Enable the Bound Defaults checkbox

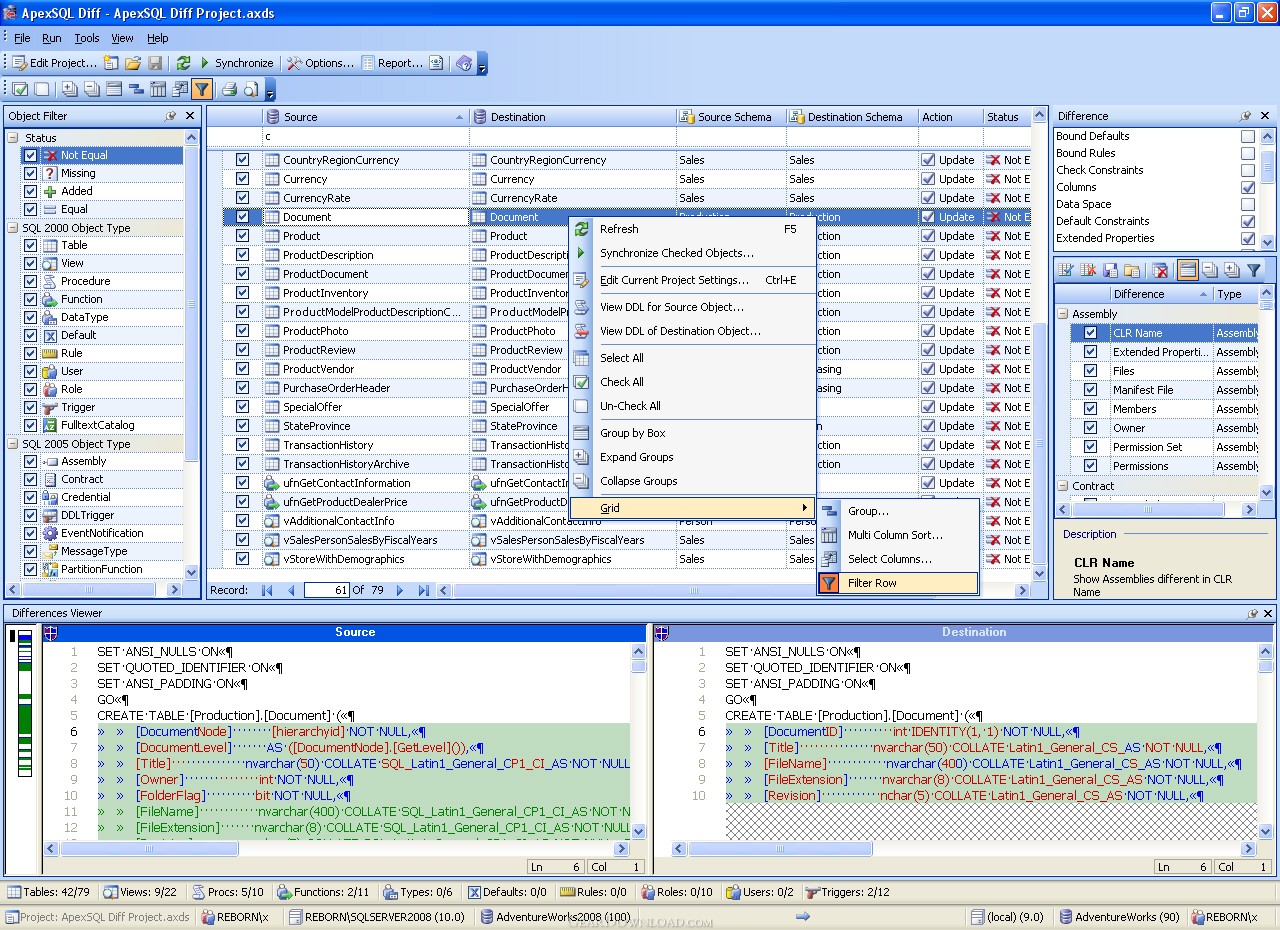click(1248, 136)
